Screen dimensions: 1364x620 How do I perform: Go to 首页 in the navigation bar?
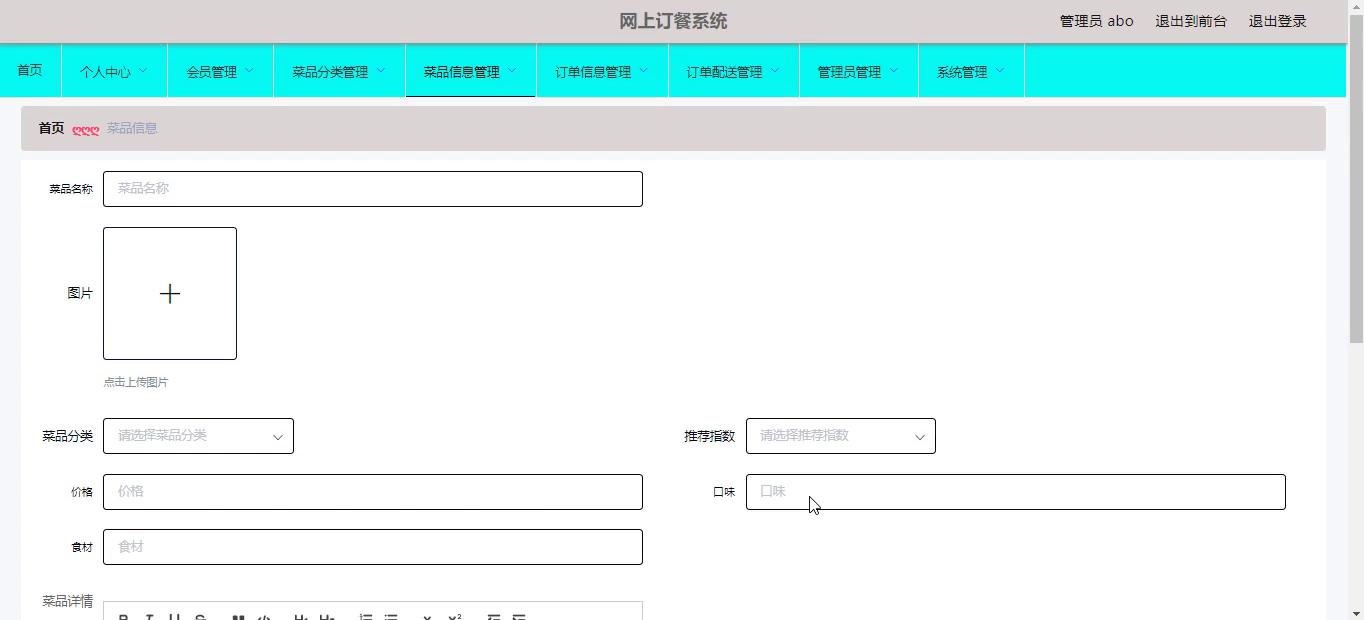pos(30,70)
